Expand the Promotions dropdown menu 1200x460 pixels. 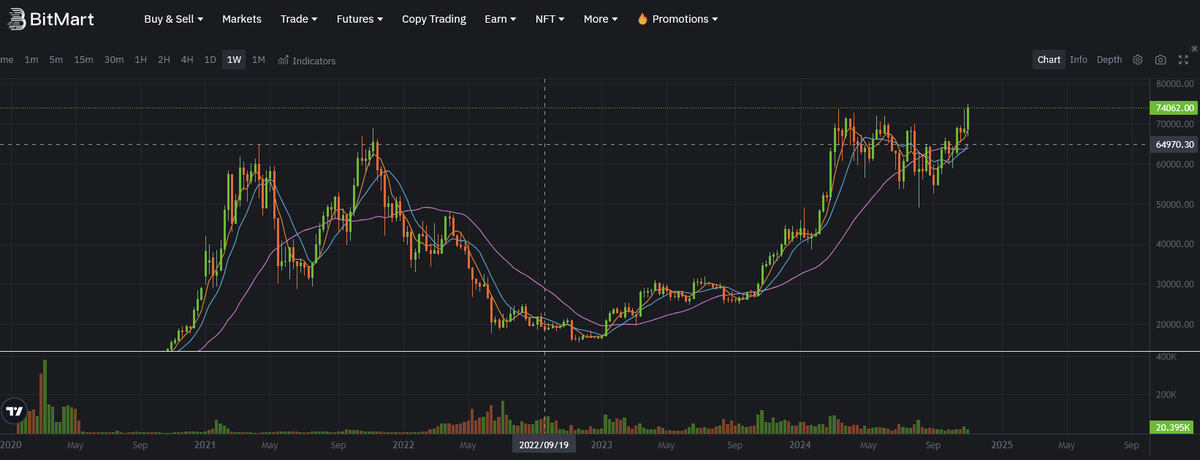(x=685, y=19)
